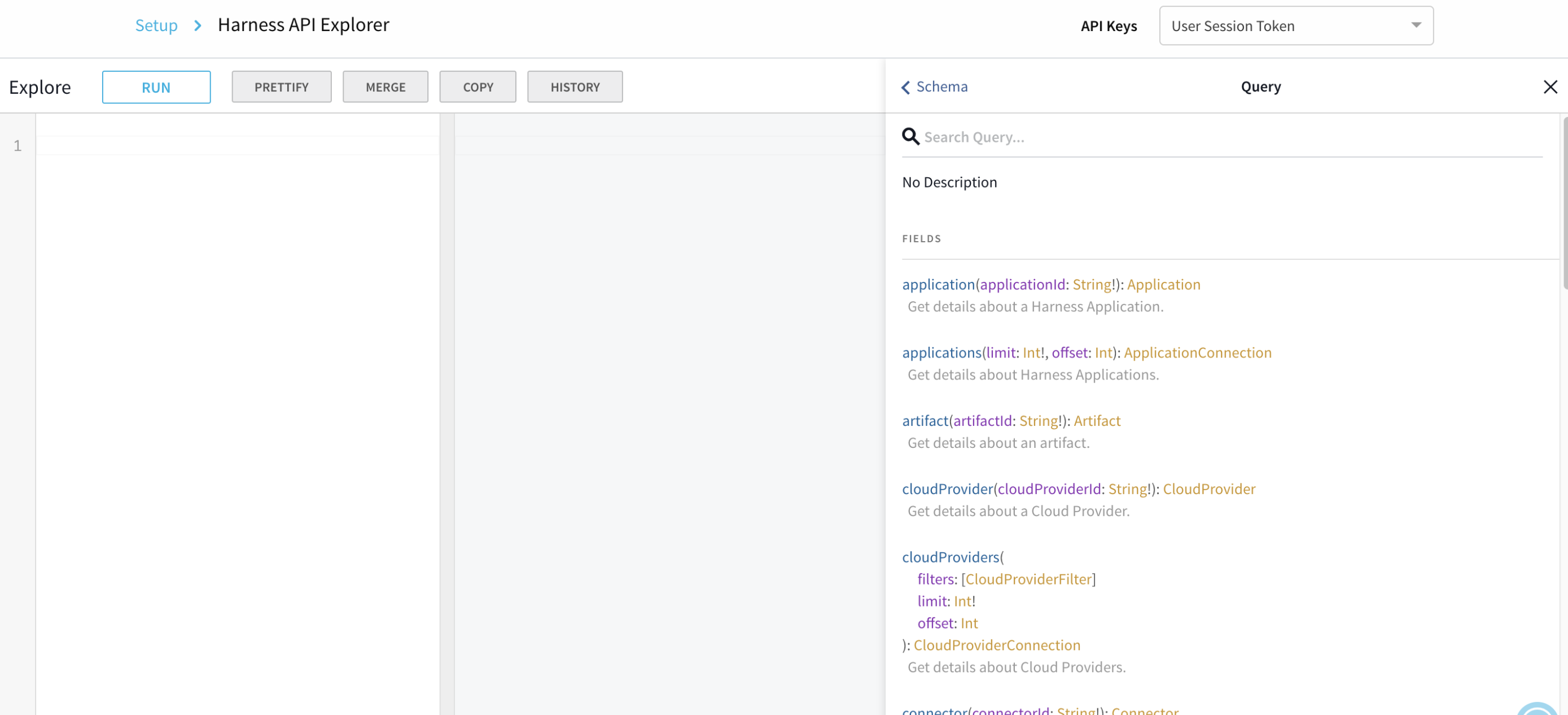
Task: Click the editor and results divider bar
Action: [x=448, y=414]
